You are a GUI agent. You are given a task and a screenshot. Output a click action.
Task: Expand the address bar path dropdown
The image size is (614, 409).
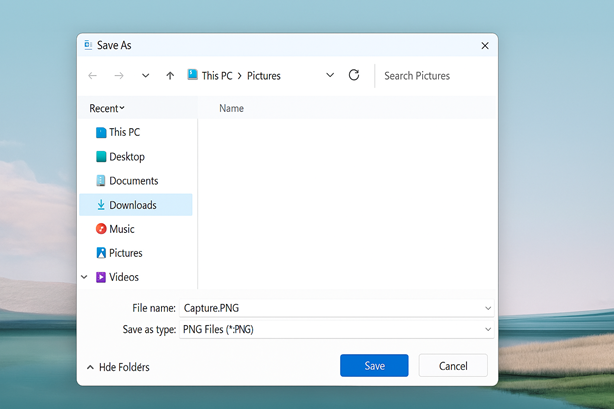(330, 76)
